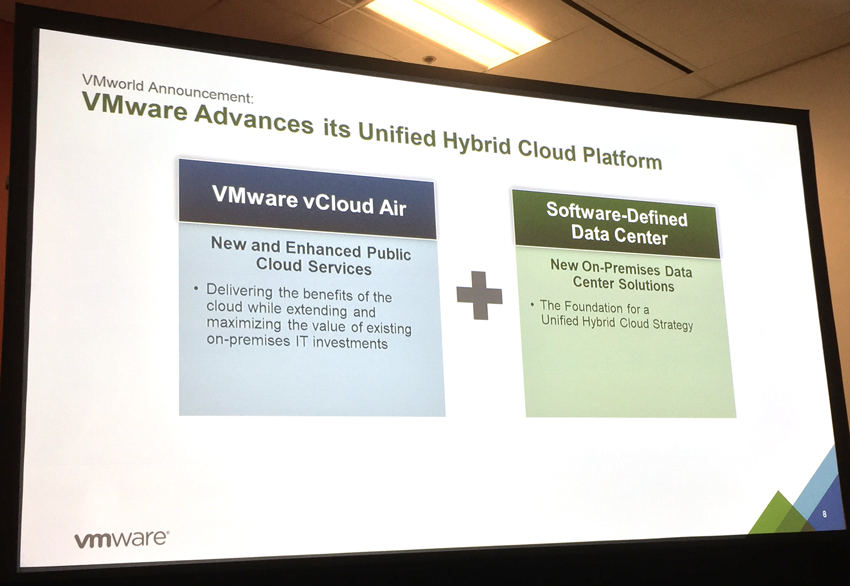Click the "Software-Defined Data Center" green header
This screenshot has height=586, width=850.
(x=616, y=224)
